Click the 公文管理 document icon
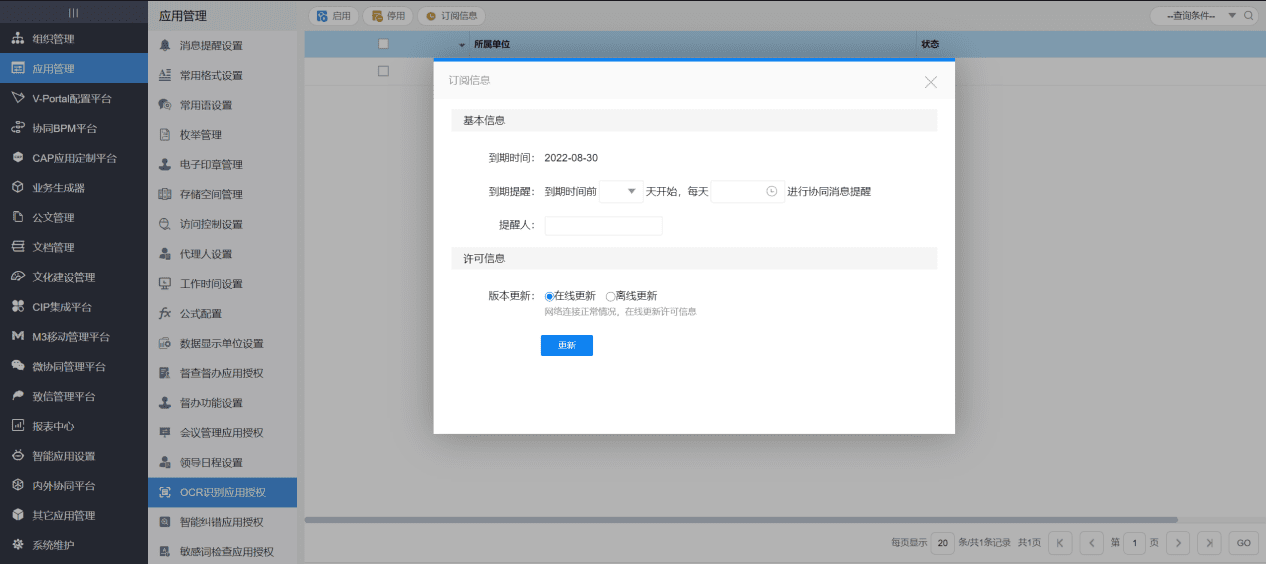The height and width of the screenshot is (564, 1266). click(17, 217)
